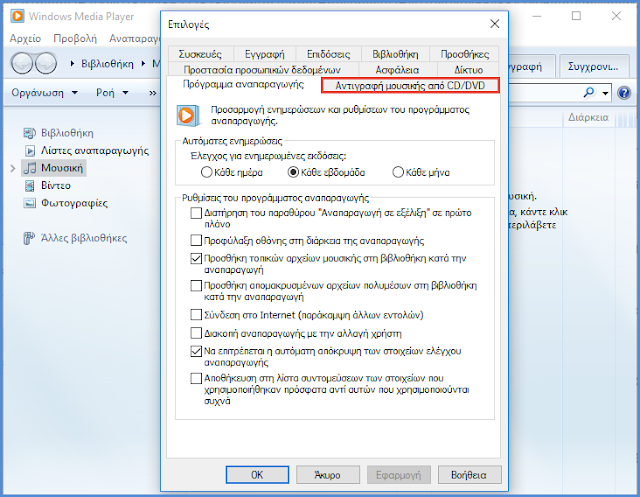This screenshot has height=497, width=640.
Task: Click the Εφαρμογή apply button
Action: tap(398, 475)
